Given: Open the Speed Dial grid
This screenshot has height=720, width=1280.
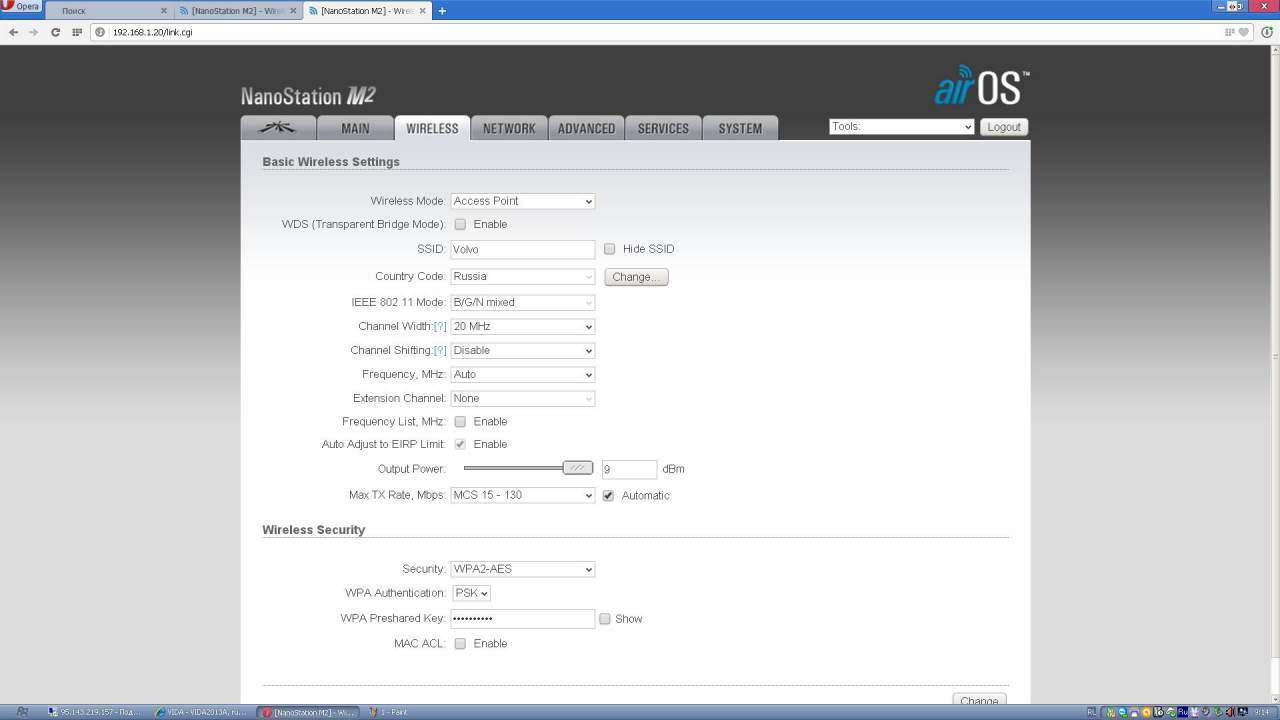Looking at the screenshot, I should (x=77, y=32).
